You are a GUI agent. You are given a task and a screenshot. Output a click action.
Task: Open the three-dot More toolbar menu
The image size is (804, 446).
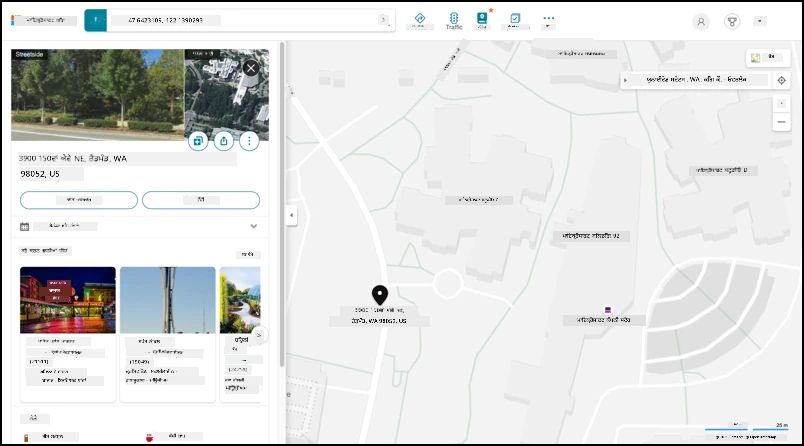pyautogui.click(x=548, y=20)
